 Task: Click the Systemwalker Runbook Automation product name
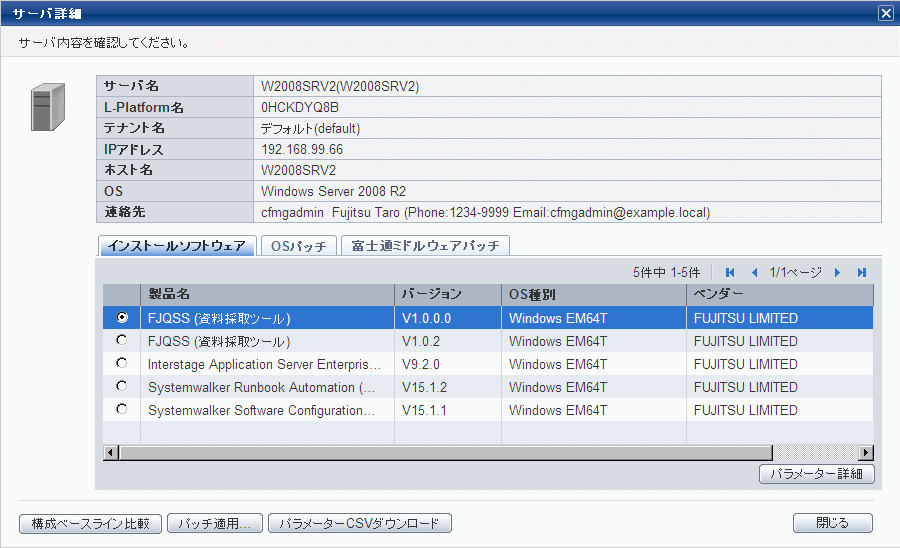(261, 387)
